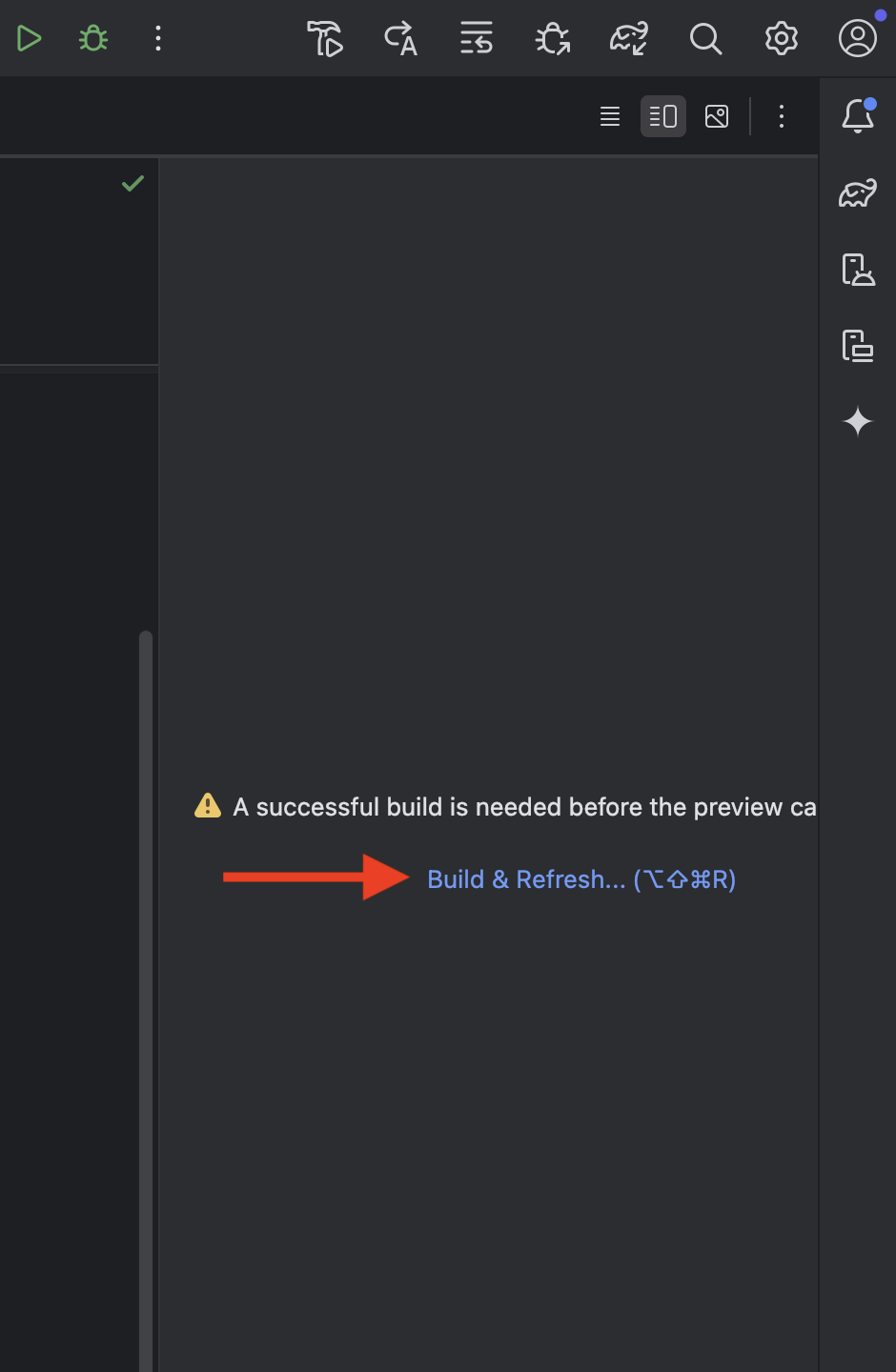
Task: Open Search Everywhere magnifier
Action: 705,39
